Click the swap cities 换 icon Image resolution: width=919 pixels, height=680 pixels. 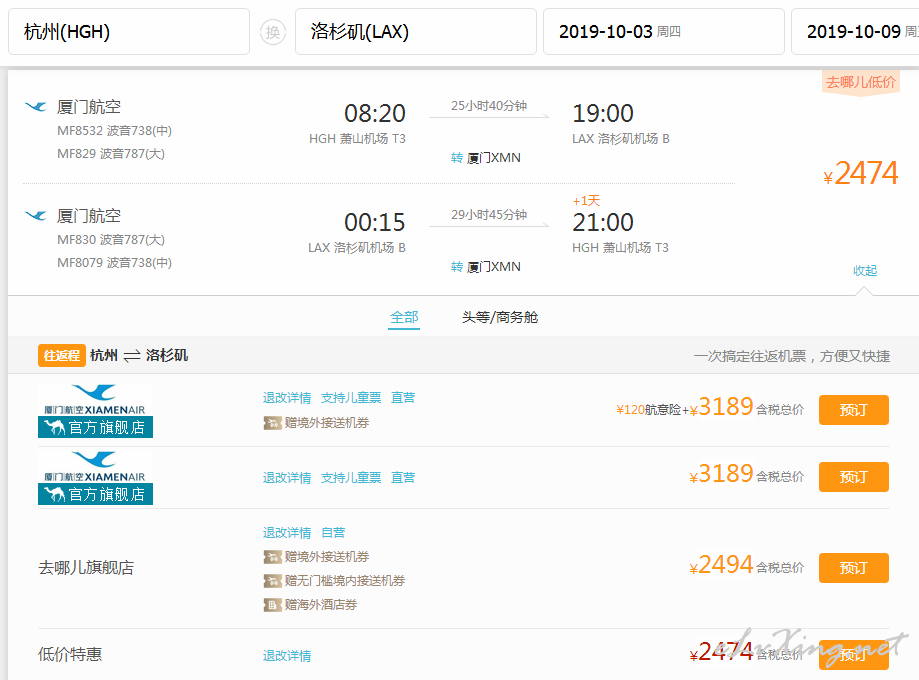click(x=273, y=32)
